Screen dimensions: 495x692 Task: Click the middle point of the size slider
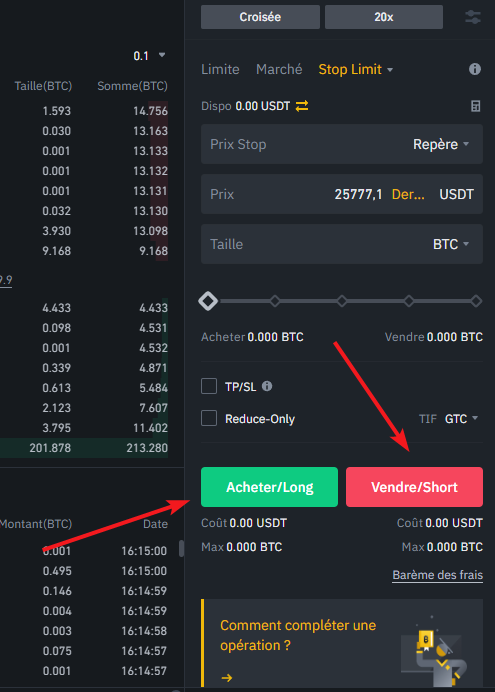click(342, 301)
